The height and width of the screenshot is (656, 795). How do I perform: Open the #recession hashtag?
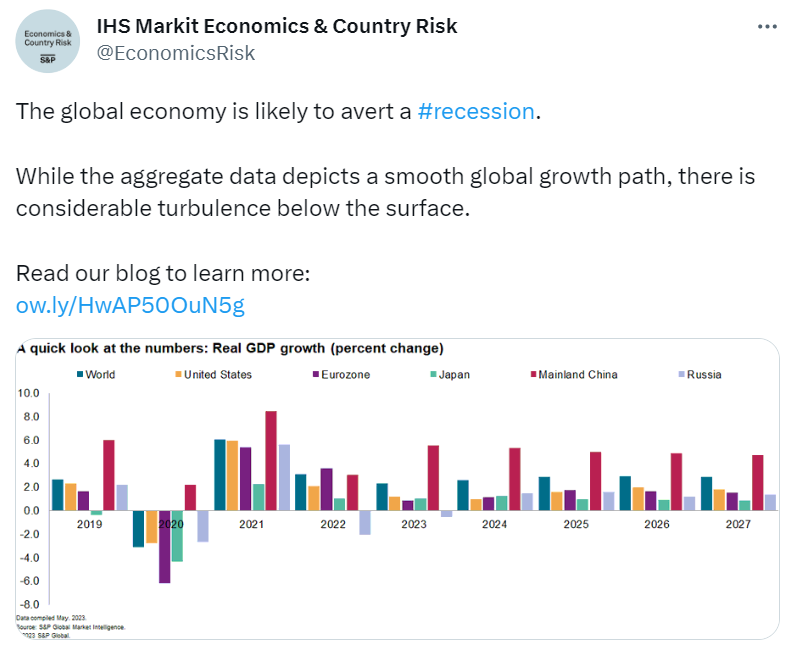click(475, 111)
